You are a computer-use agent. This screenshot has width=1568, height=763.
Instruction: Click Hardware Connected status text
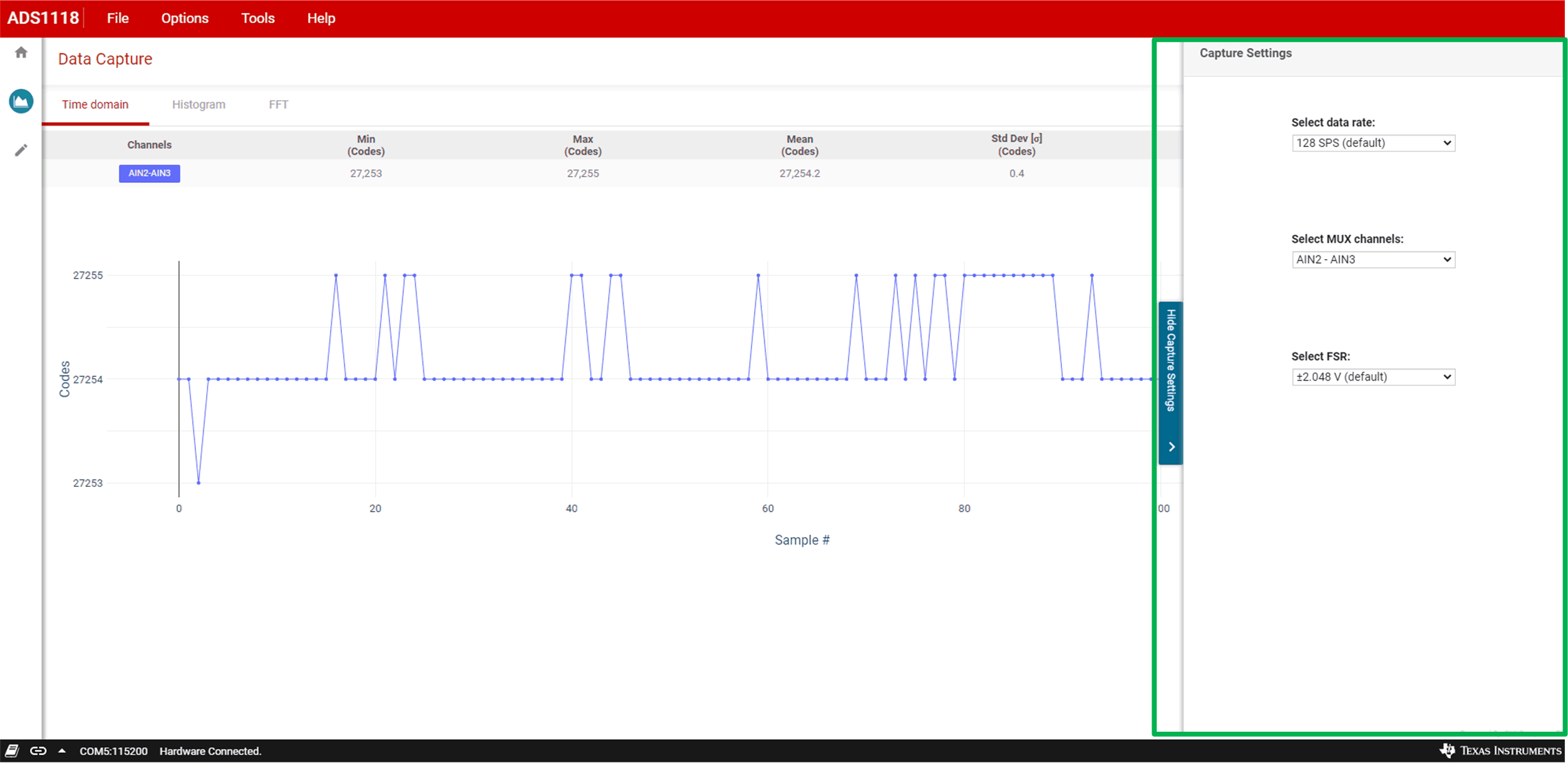coord(210,751)
